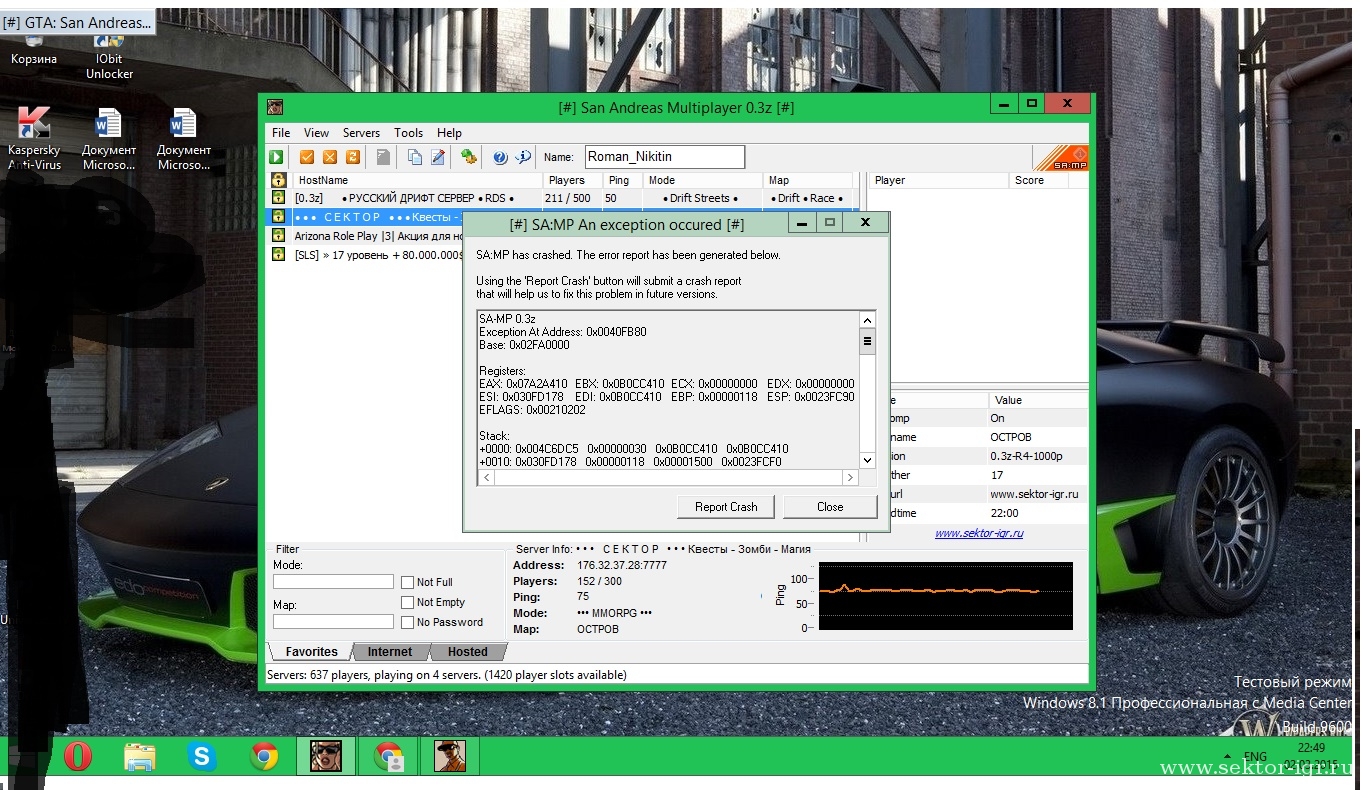Click the green Connect play icon
The height and width of the screenshot is (790, 1366).
tap(276, 157)
